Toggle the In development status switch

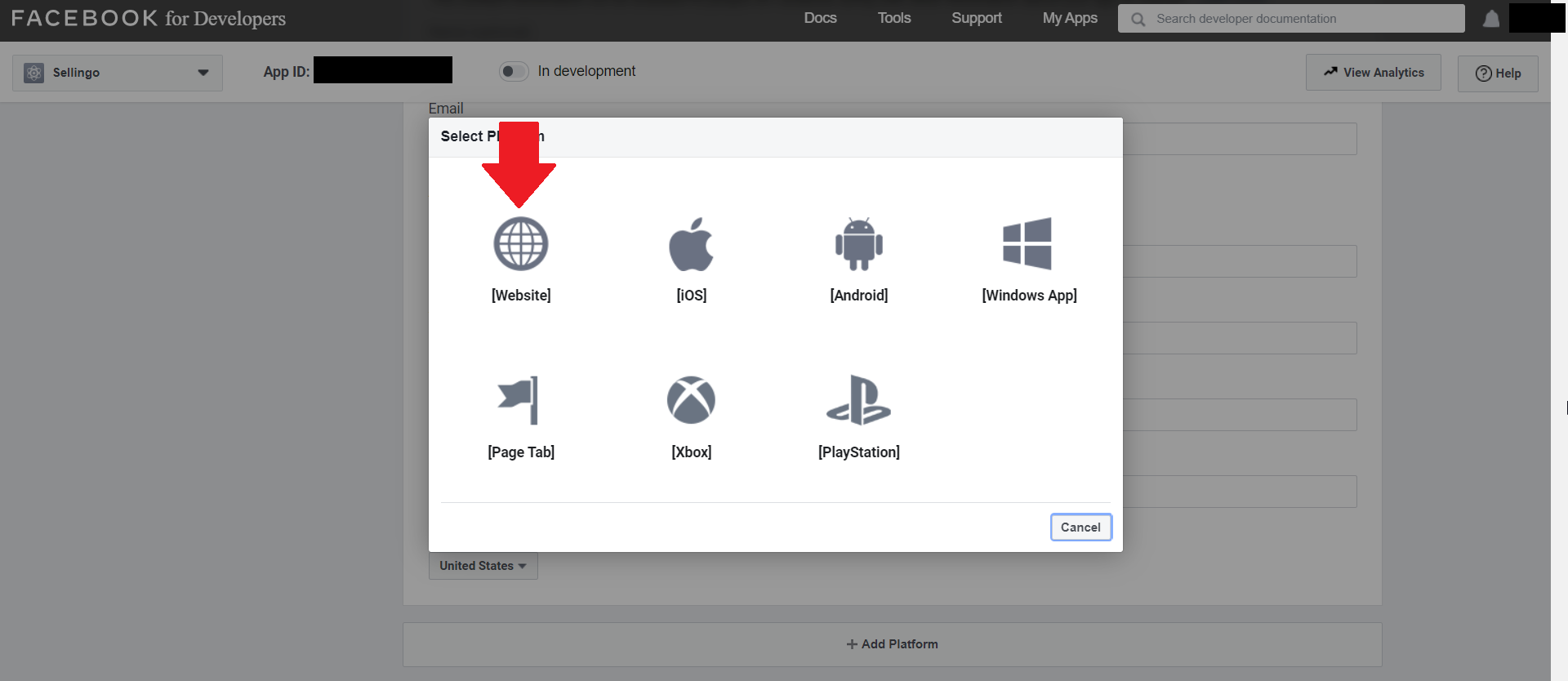click(514, 71)
